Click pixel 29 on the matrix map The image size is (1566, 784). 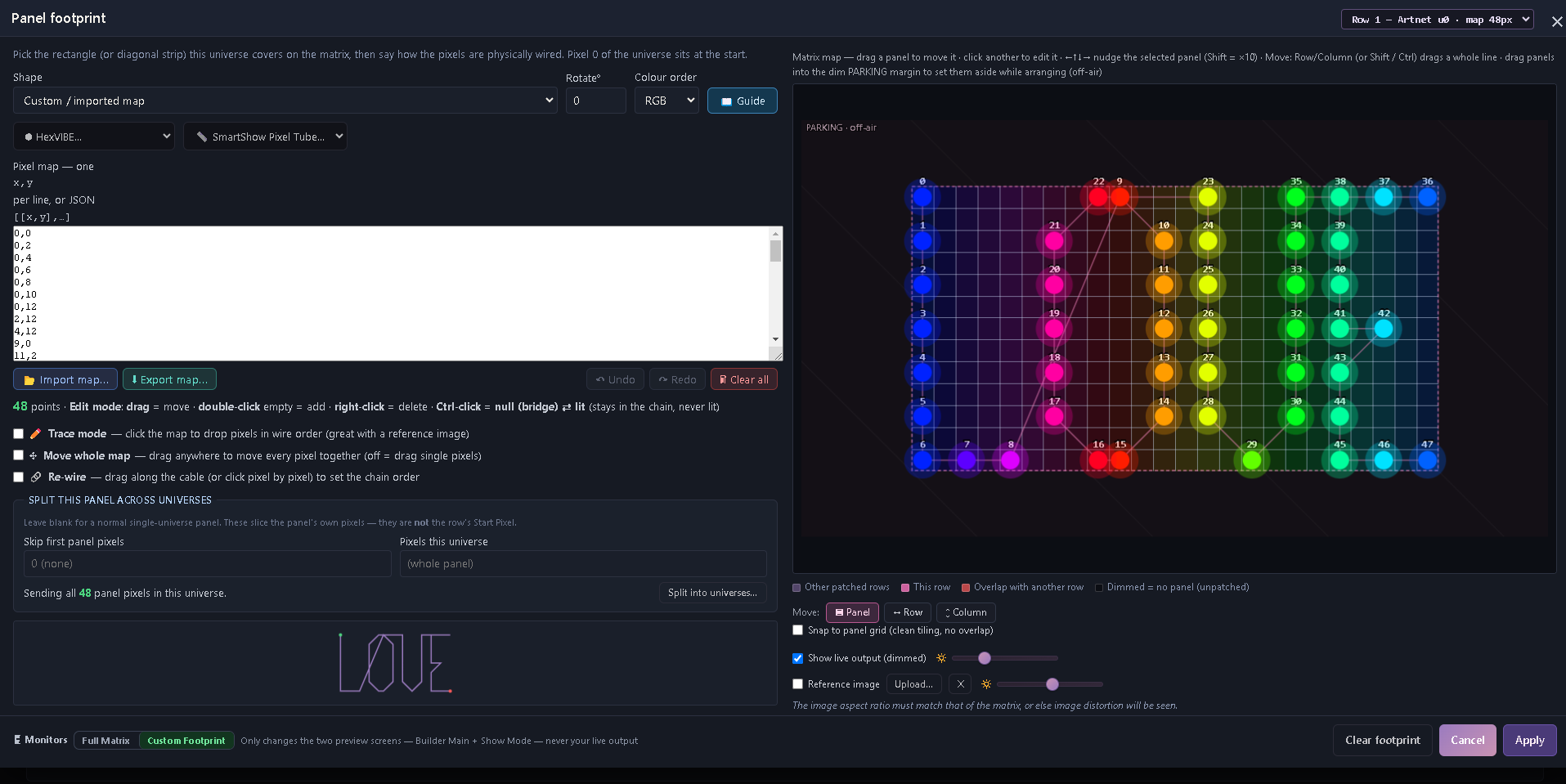[1252, 460]
